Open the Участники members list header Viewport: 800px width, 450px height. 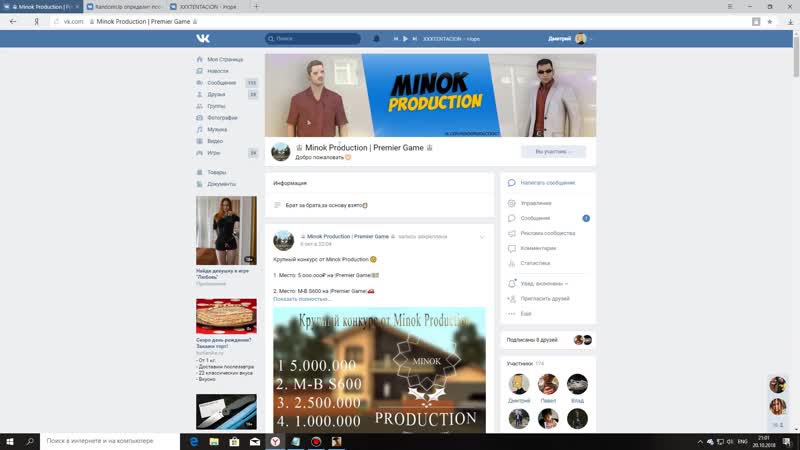point(526,364)
